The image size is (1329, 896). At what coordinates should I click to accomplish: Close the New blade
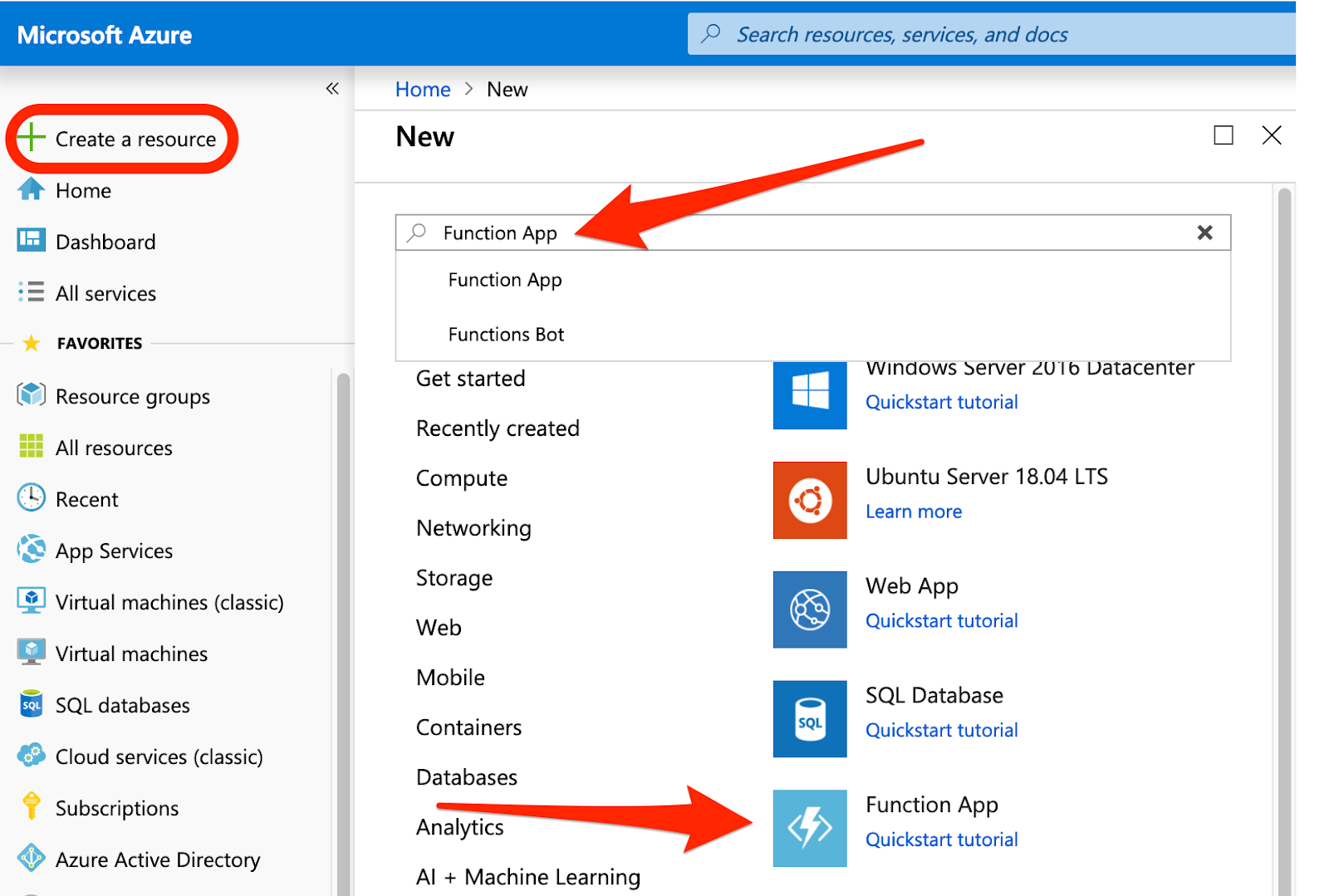click(x=1272, y=135)
